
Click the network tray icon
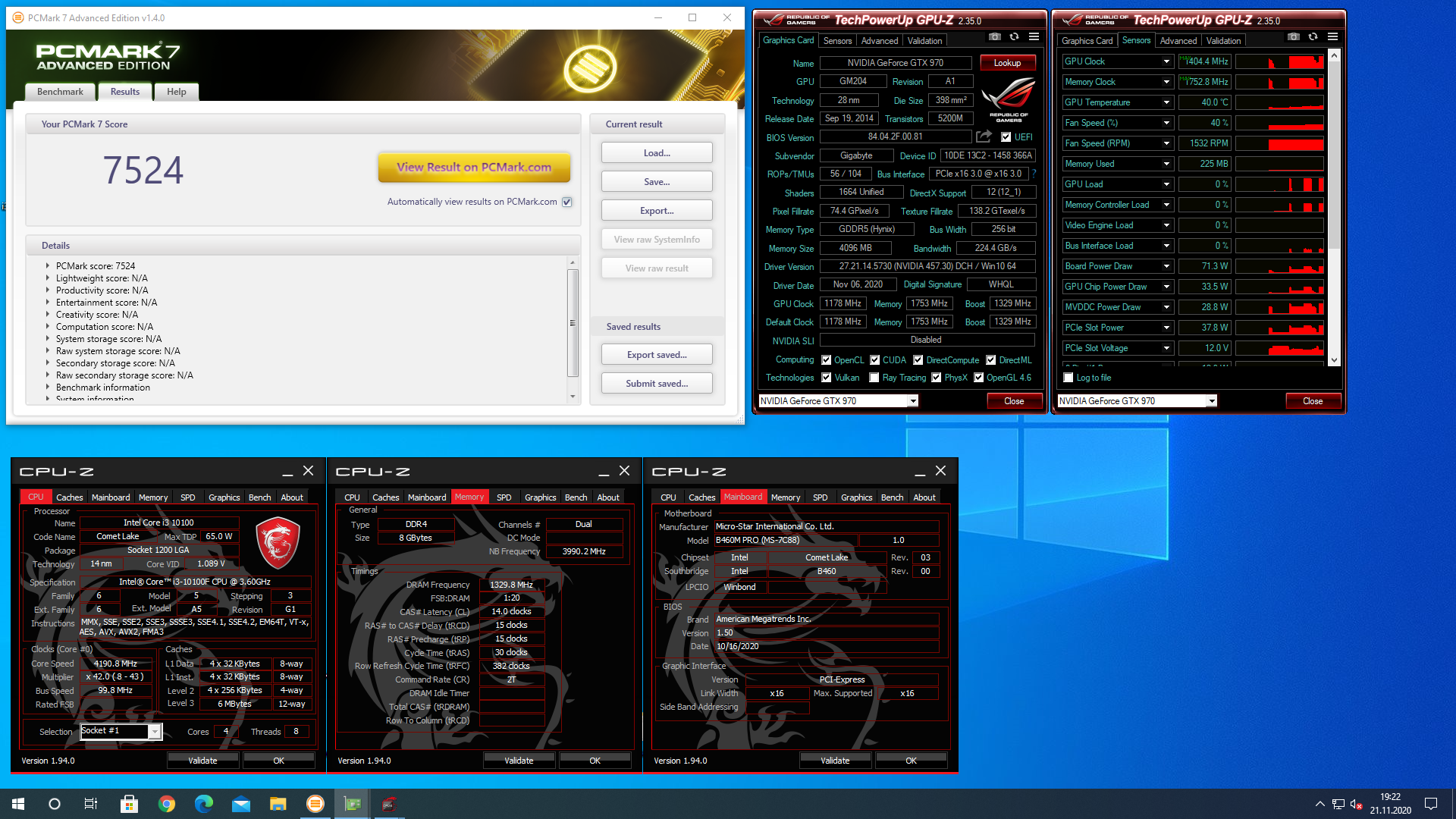1338,804
